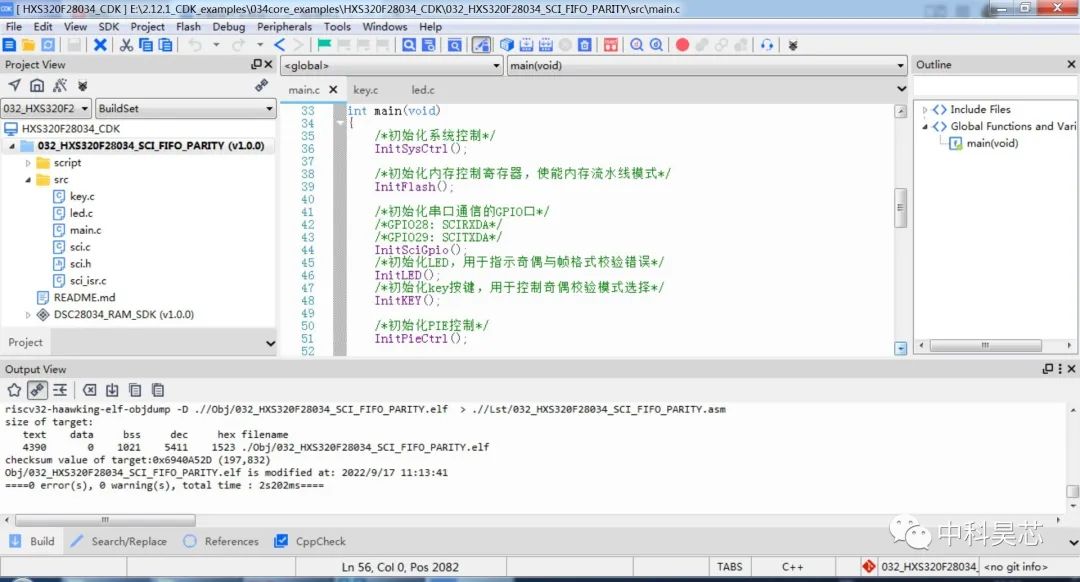Select the Build output tab

[32, 541]
